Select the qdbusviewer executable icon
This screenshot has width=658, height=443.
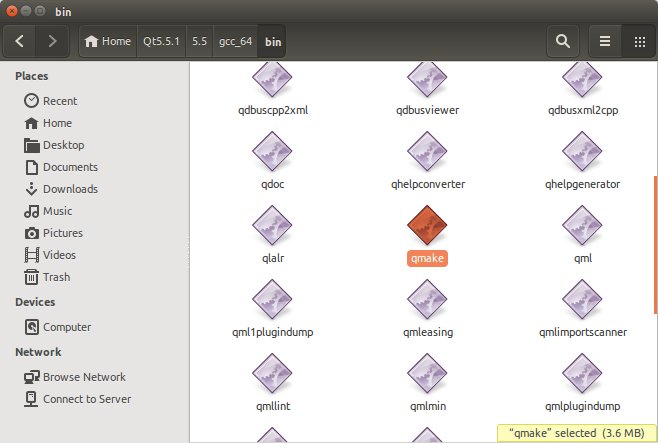pyautogui.click(x=427, y=78)
